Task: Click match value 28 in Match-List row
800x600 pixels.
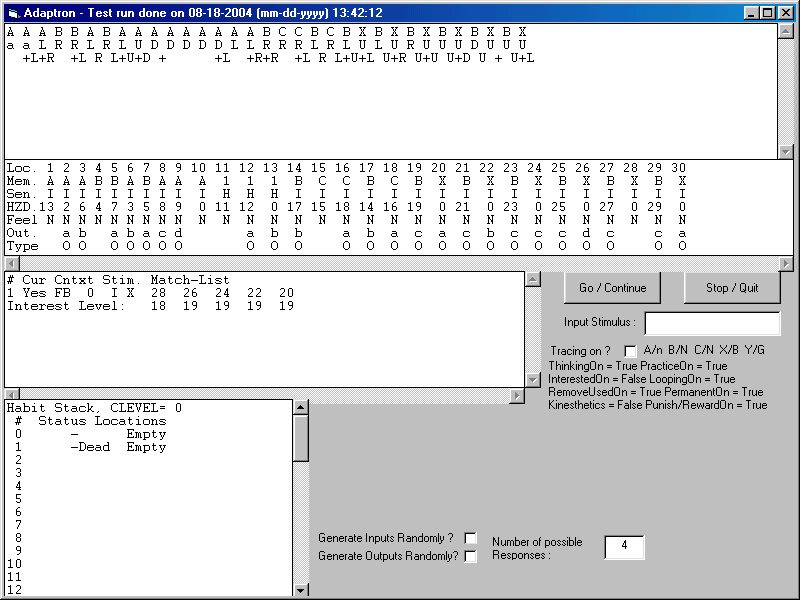Action: [x=158, y=293]
